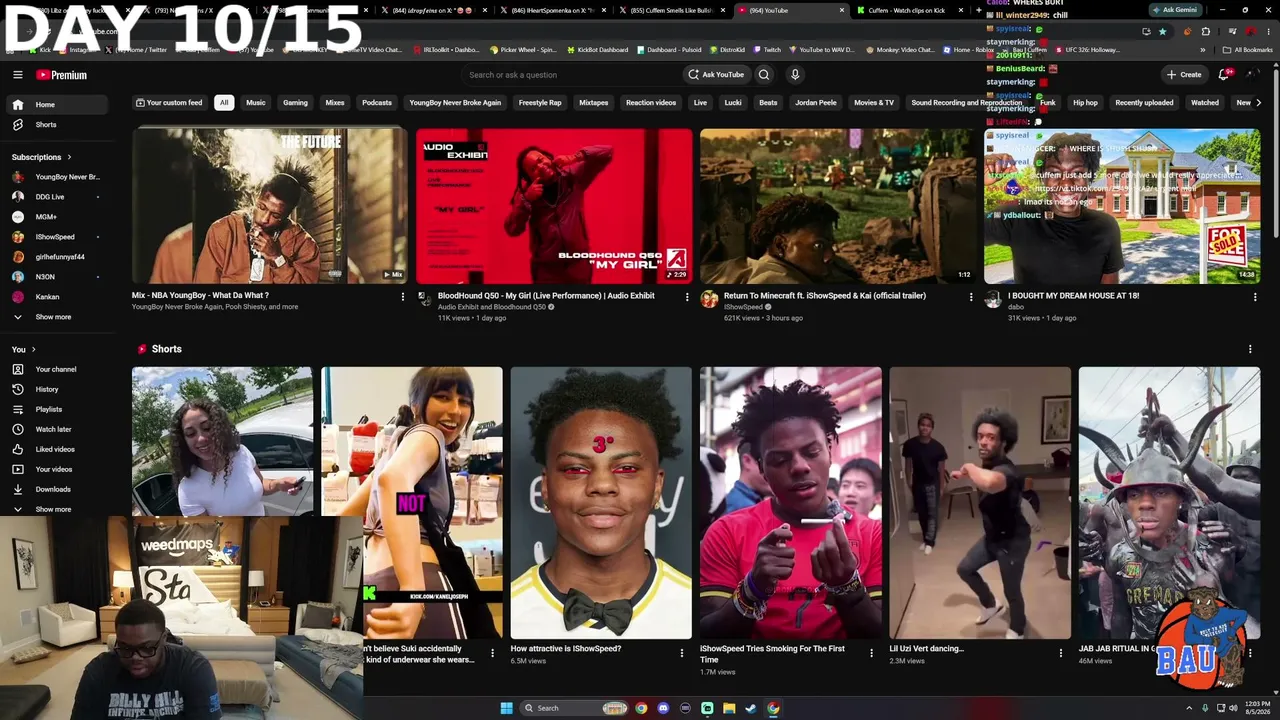Switch to the Cuffem - Watch clips on Kick tab
Viewport: 1280px width, 720px height.
pyautogui.click(x=910, y=10)
